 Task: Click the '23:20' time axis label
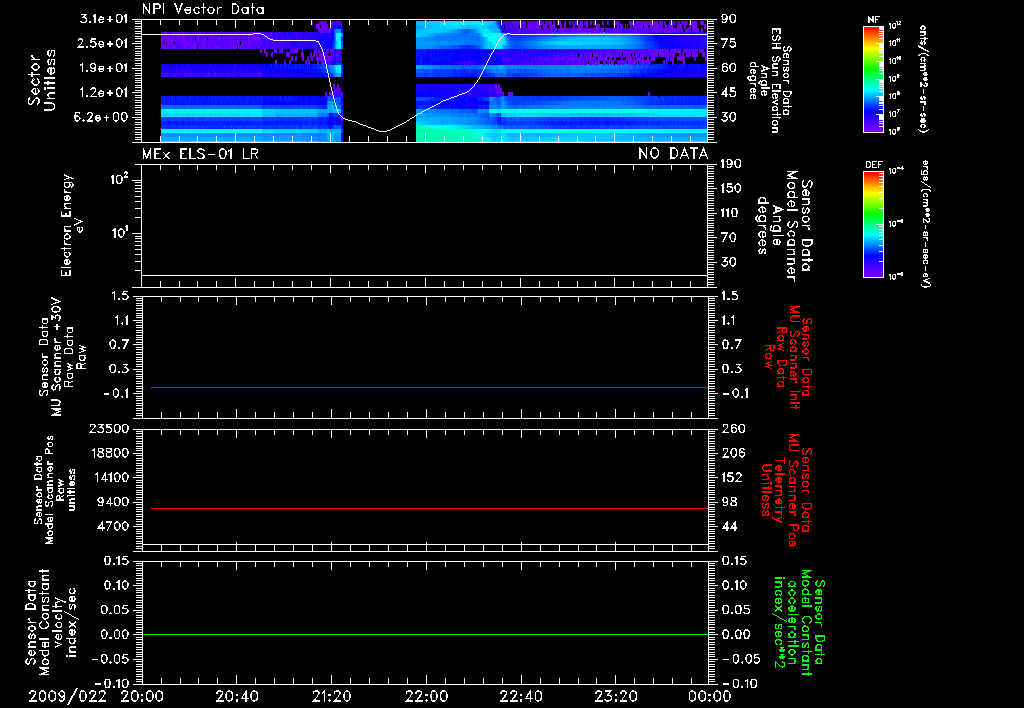pyautogui.click(x=615, y=696)
